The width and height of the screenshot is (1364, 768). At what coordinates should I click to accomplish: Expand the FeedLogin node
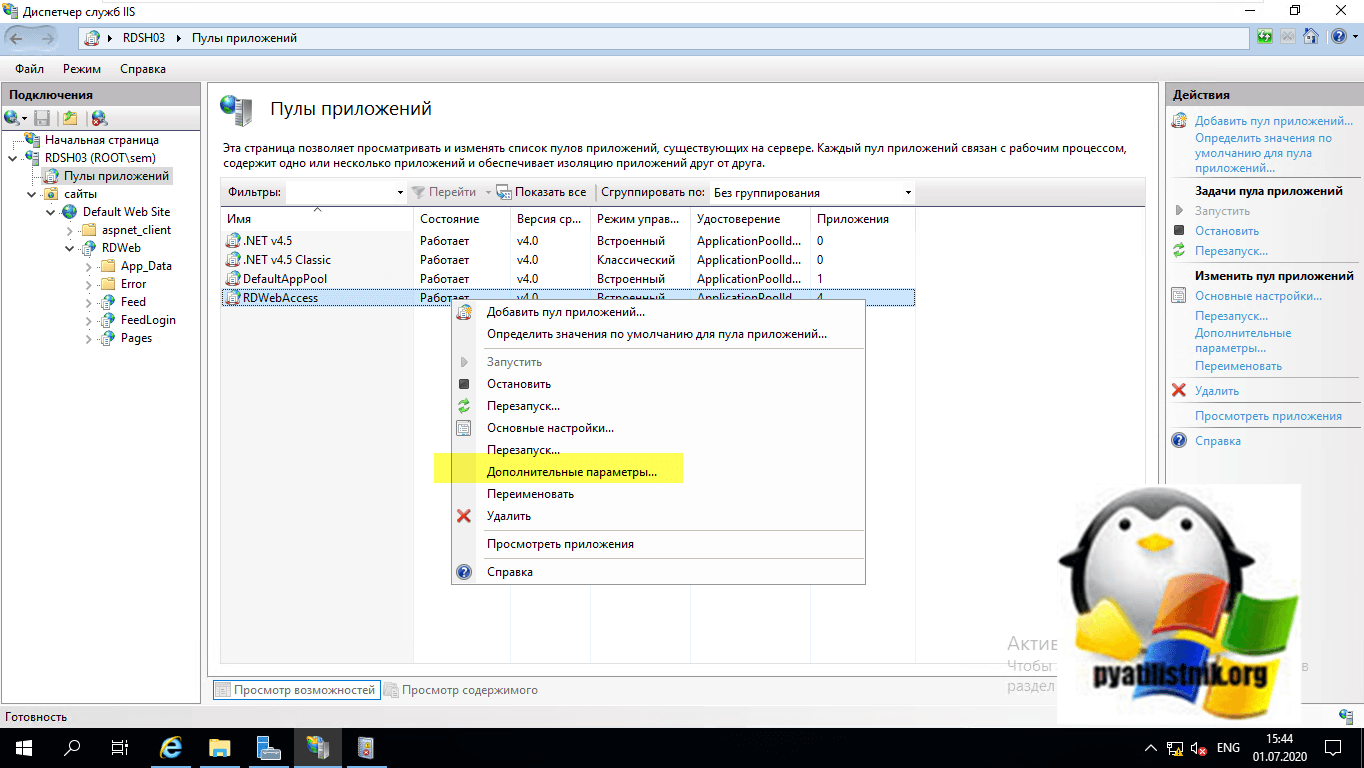click(x=89, y=320)
